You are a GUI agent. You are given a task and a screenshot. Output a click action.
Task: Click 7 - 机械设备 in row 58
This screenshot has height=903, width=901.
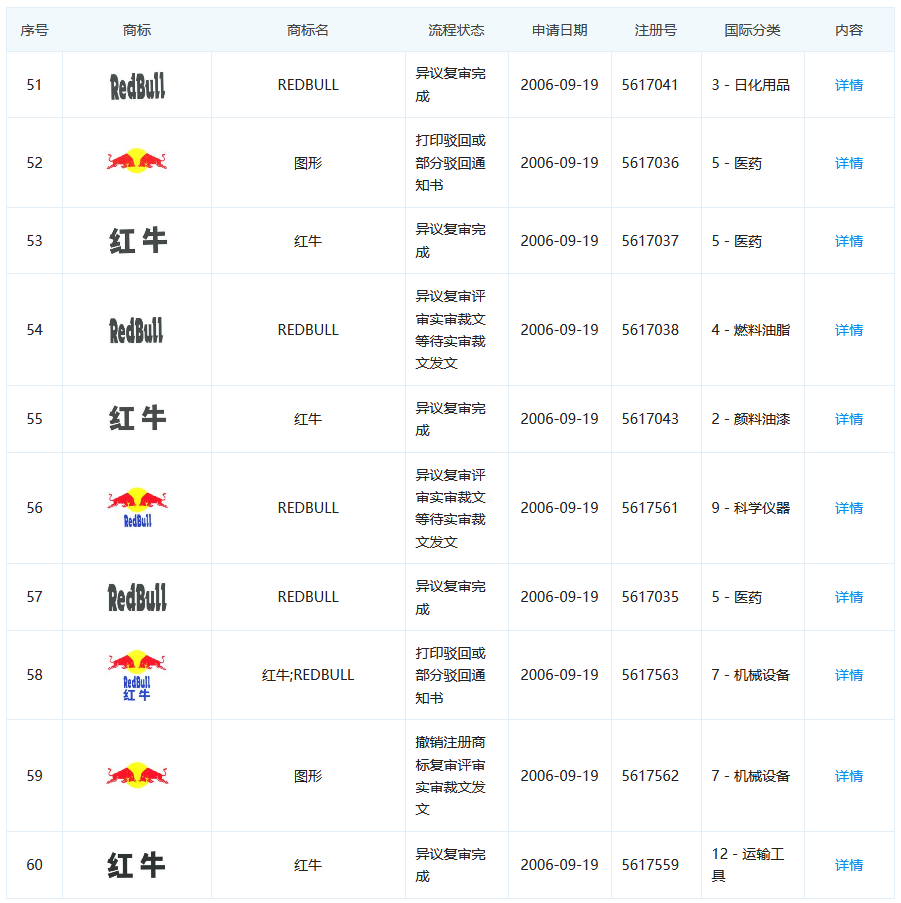tap(751, 675)
